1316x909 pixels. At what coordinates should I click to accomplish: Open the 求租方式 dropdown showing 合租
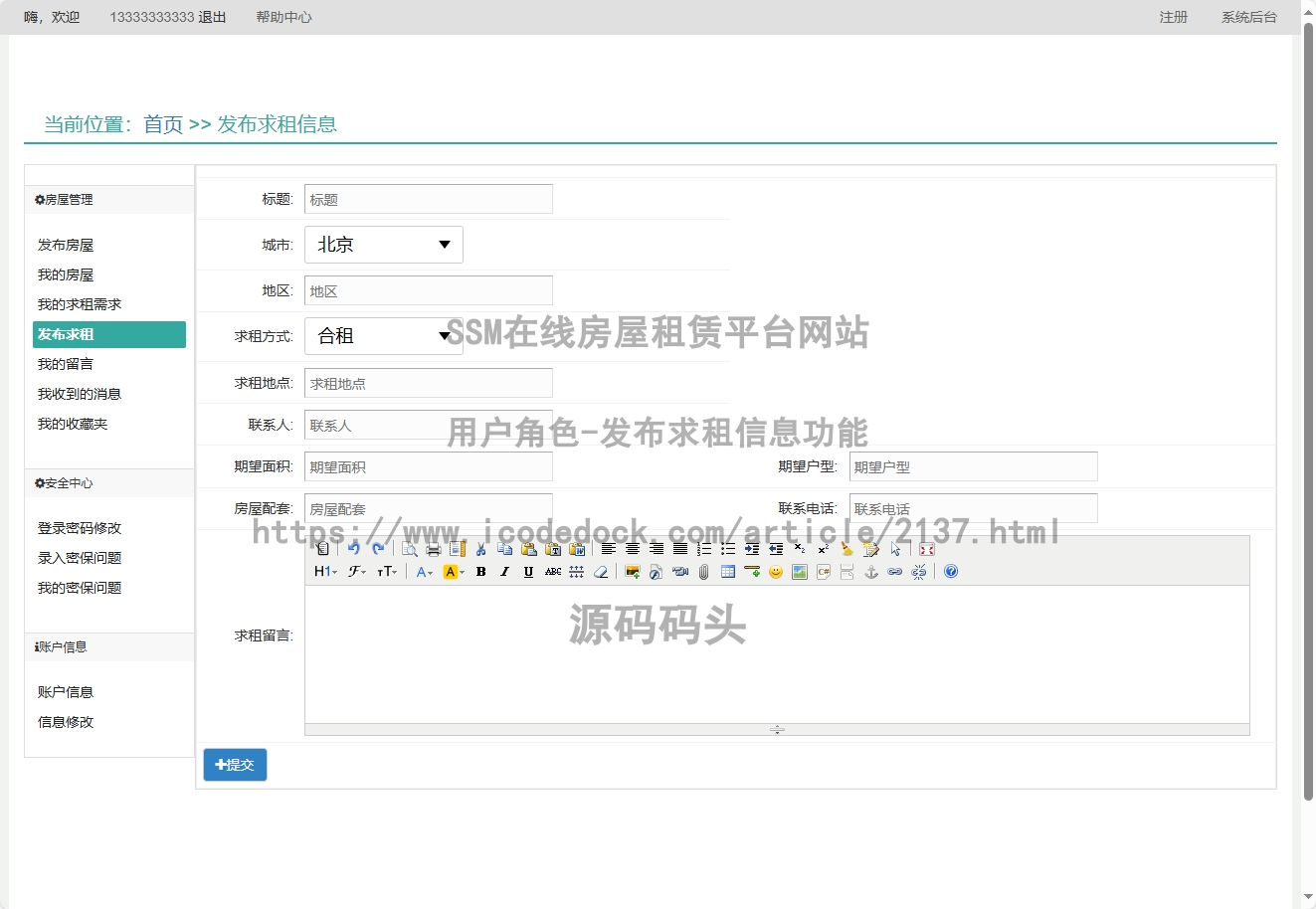(x=384, y=336)
